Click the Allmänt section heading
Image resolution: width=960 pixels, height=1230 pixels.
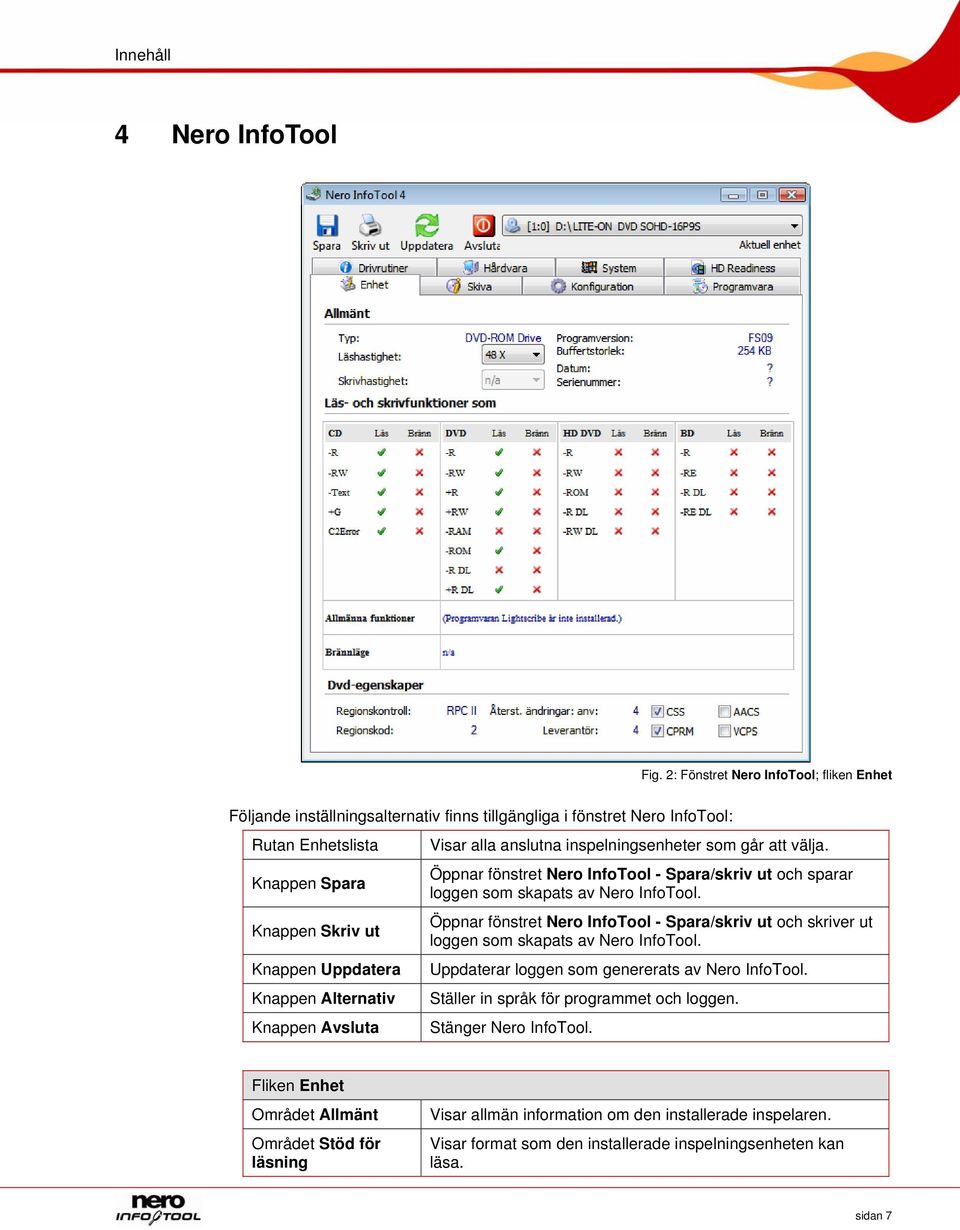click(347, 314)
